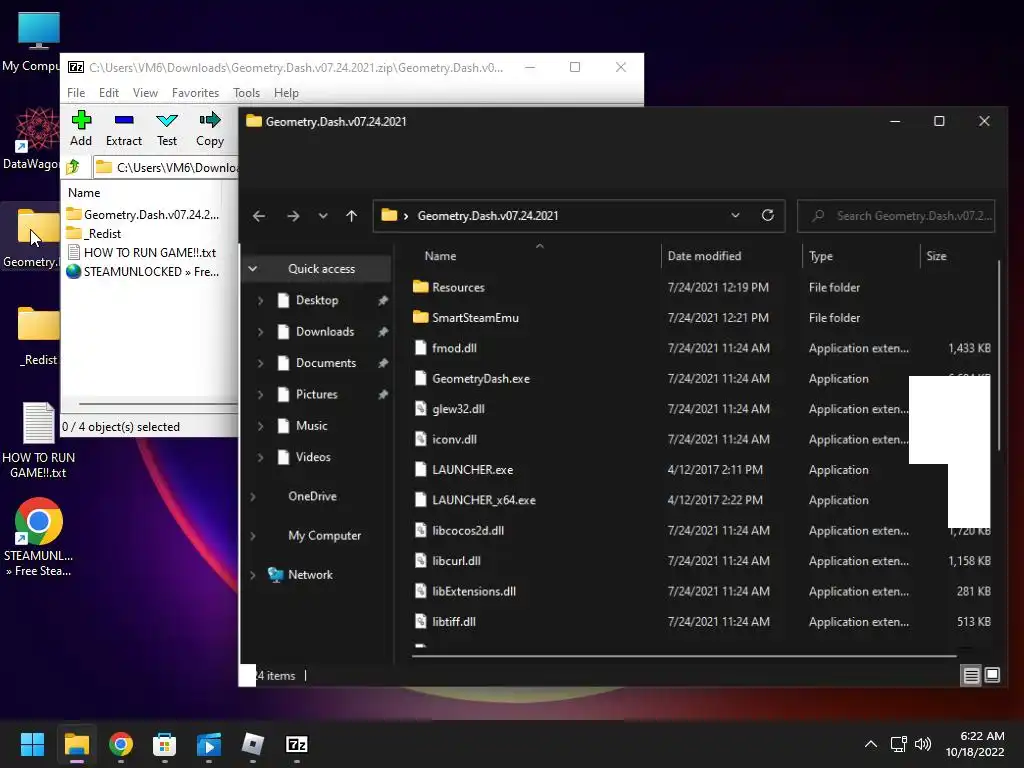Go back in File Explorer
Viewport: 1024px width, 768px height.
pos(259,216)
